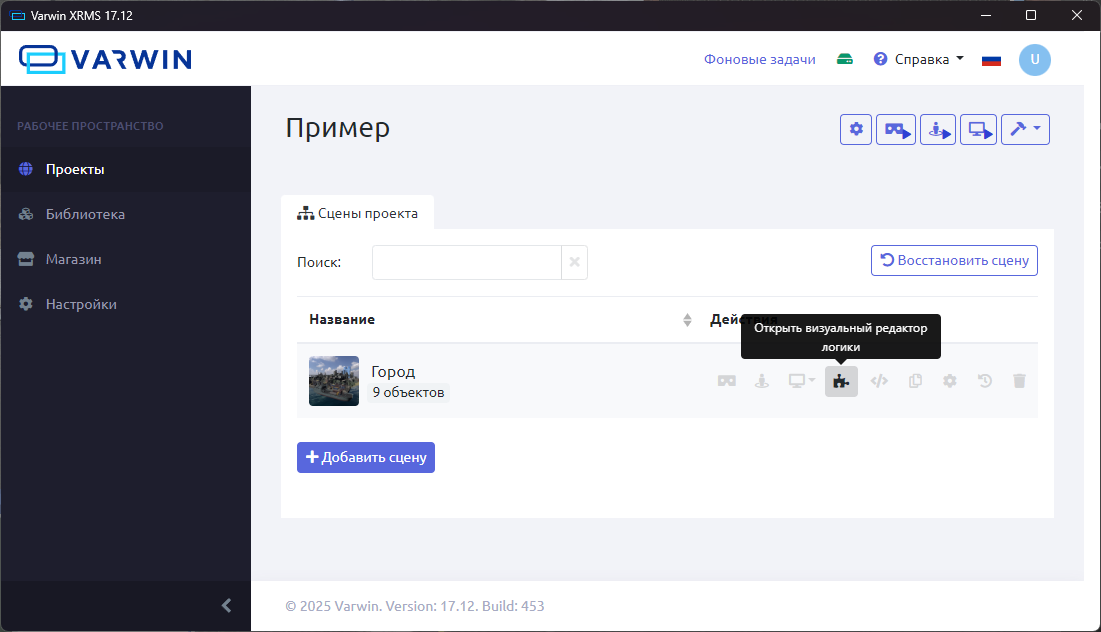Expand the scene desktop view dropdown
Viewport: 1101px width, 632px height.
802,381
